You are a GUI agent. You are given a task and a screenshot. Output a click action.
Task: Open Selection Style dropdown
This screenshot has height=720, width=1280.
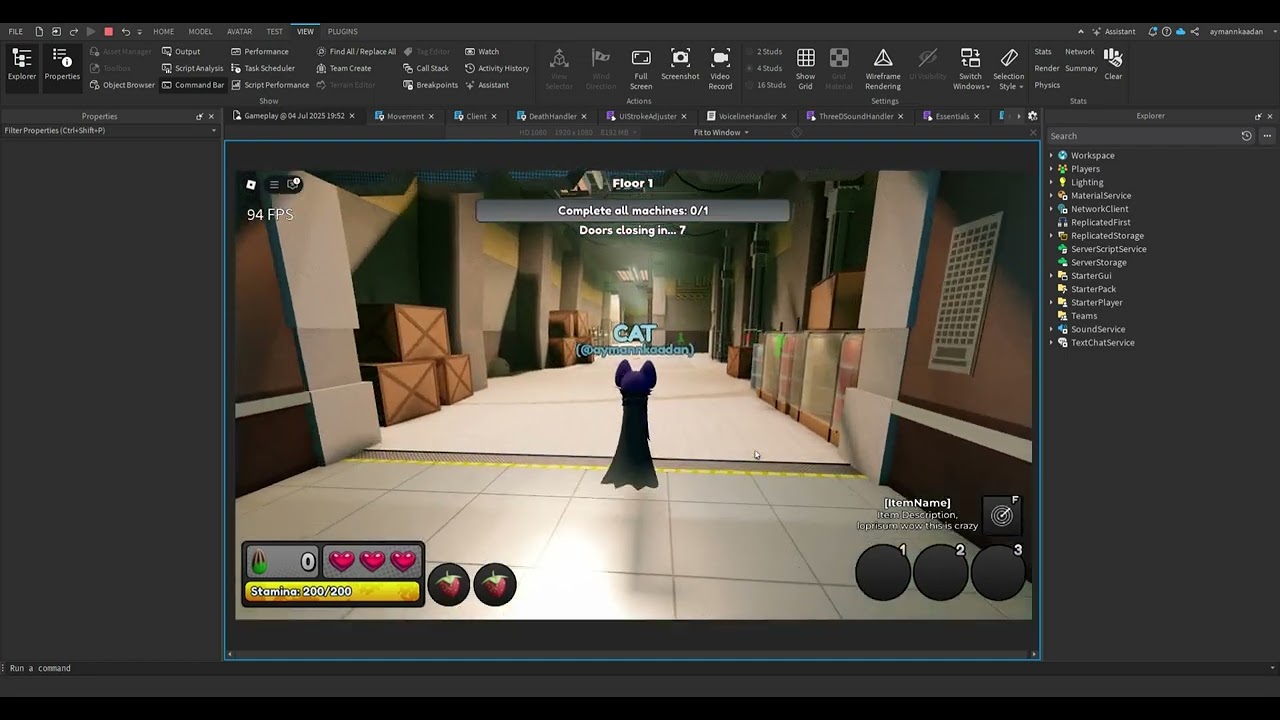point(1008,68)
